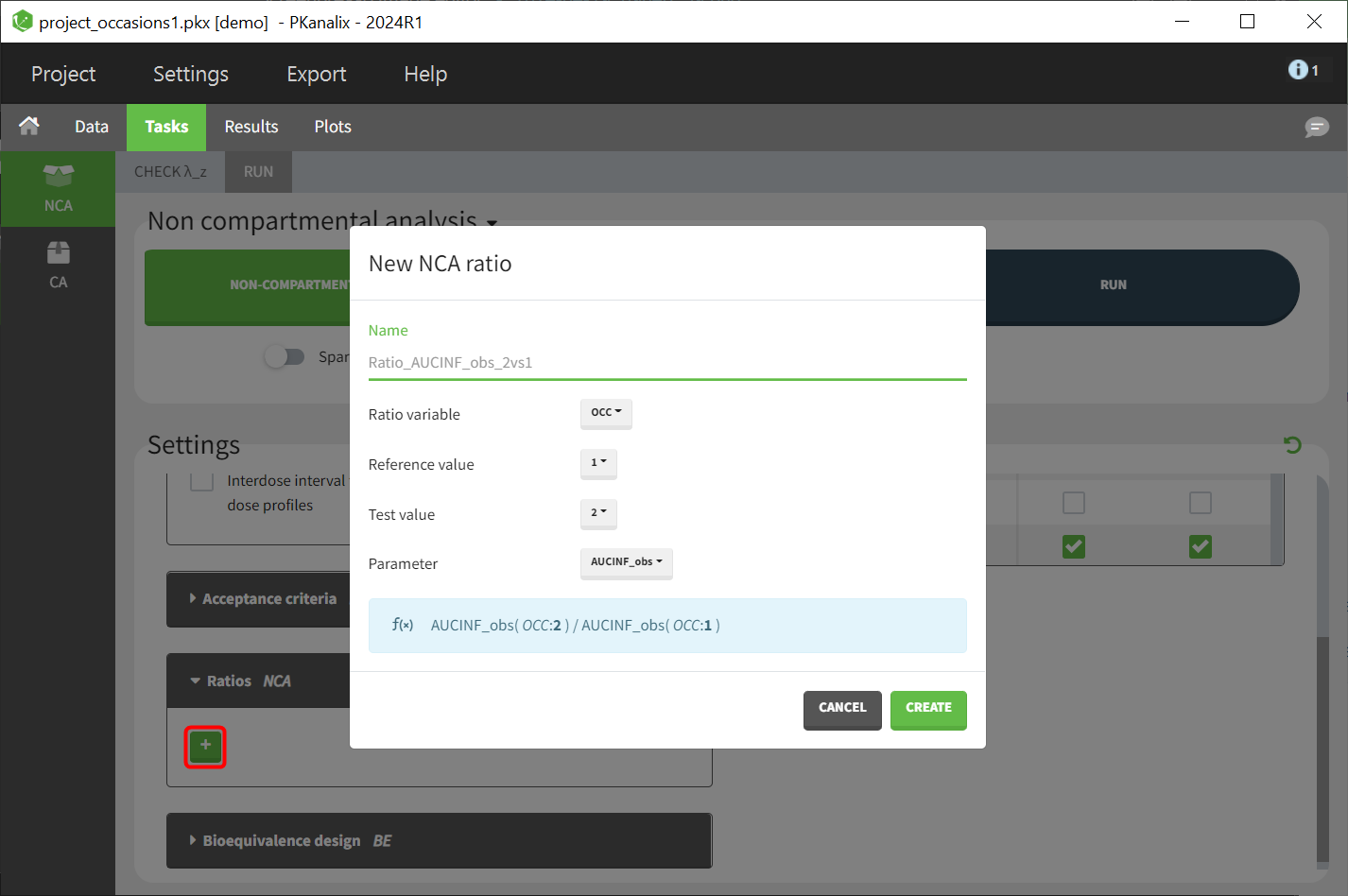This screenshot has height=896, width=1348.
Task: Click the green plus add ratio button
Action: point(205,747)
